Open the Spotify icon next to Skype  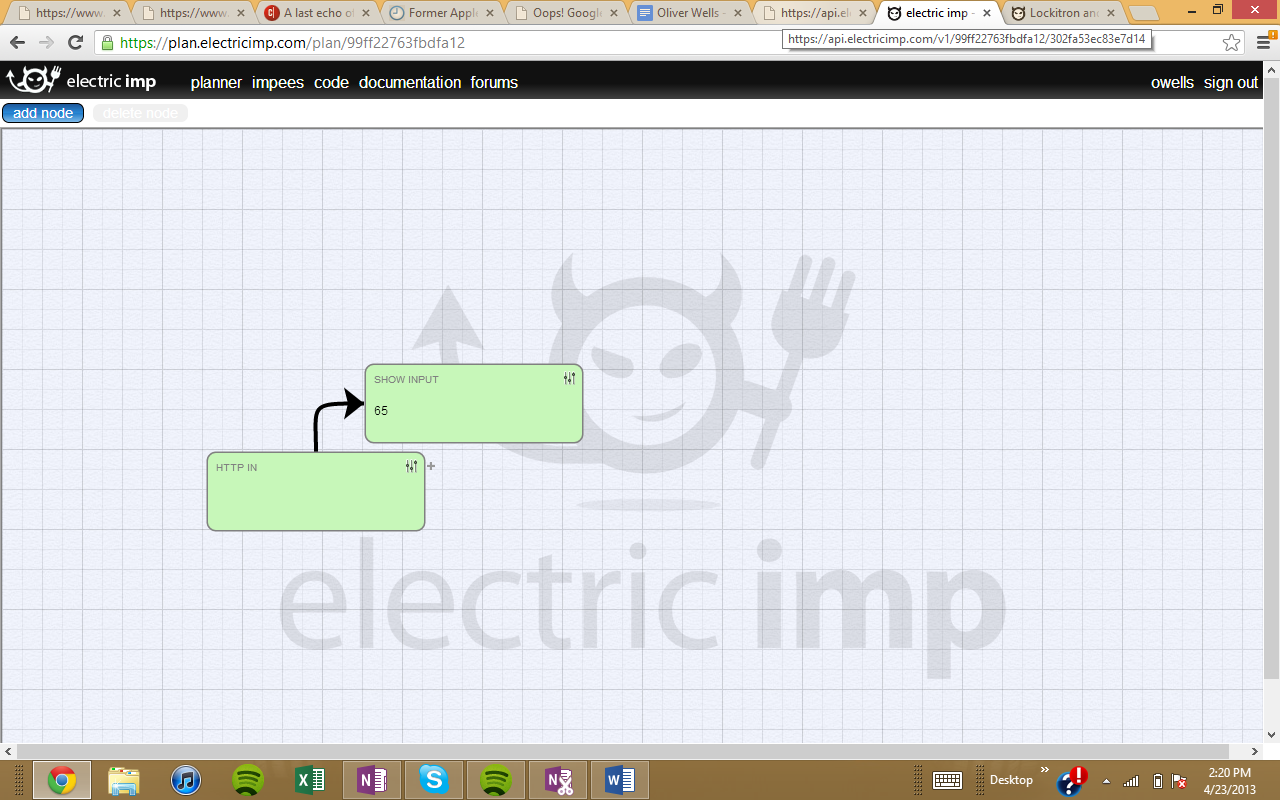click(496, 780)
